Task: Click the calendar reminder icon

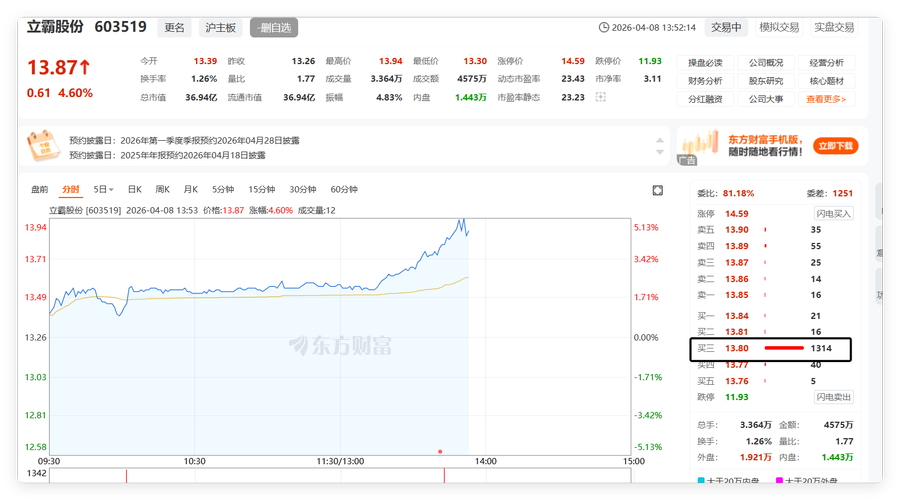Action: point(44,146)
